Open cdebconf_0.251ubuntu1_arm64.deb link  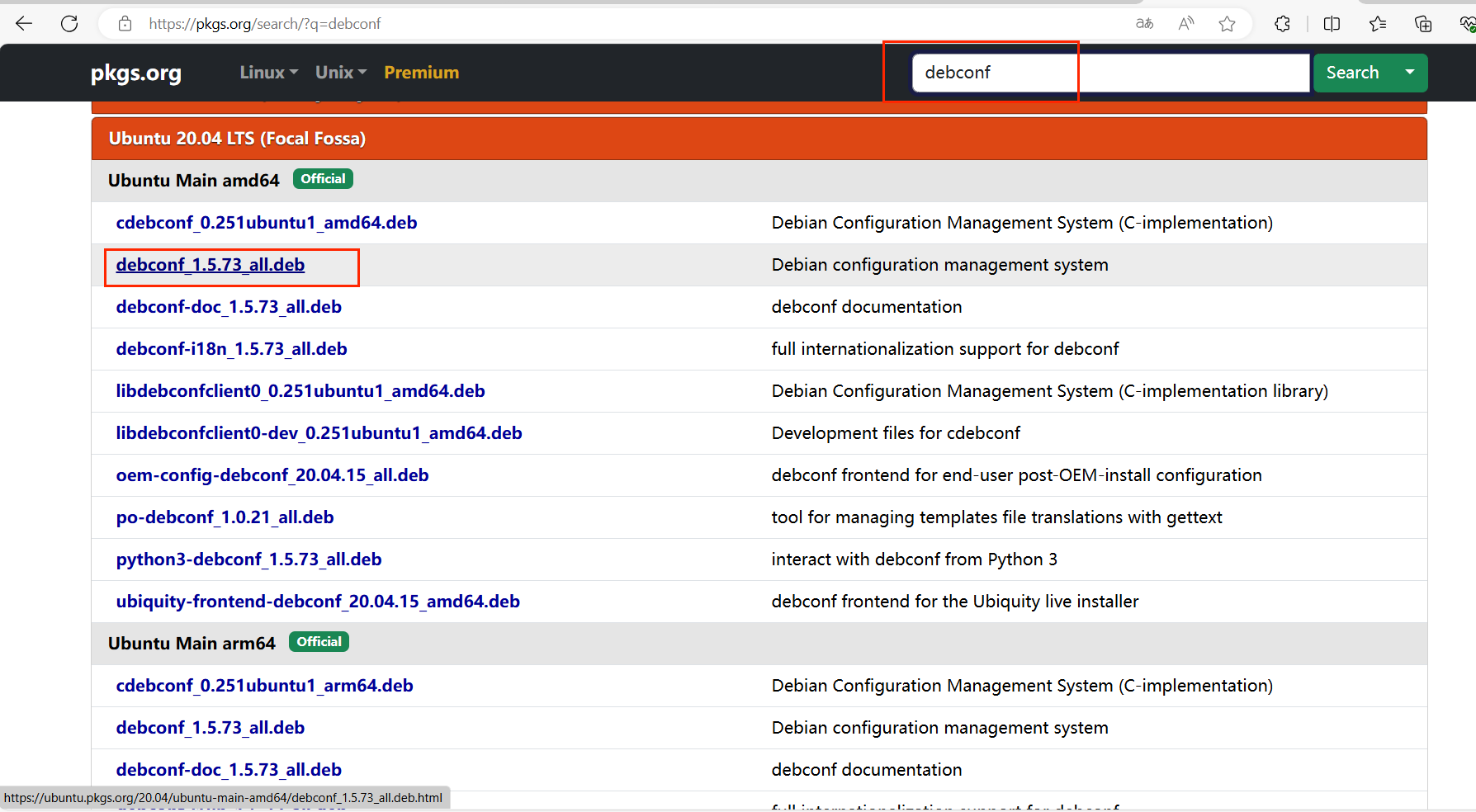264,686
